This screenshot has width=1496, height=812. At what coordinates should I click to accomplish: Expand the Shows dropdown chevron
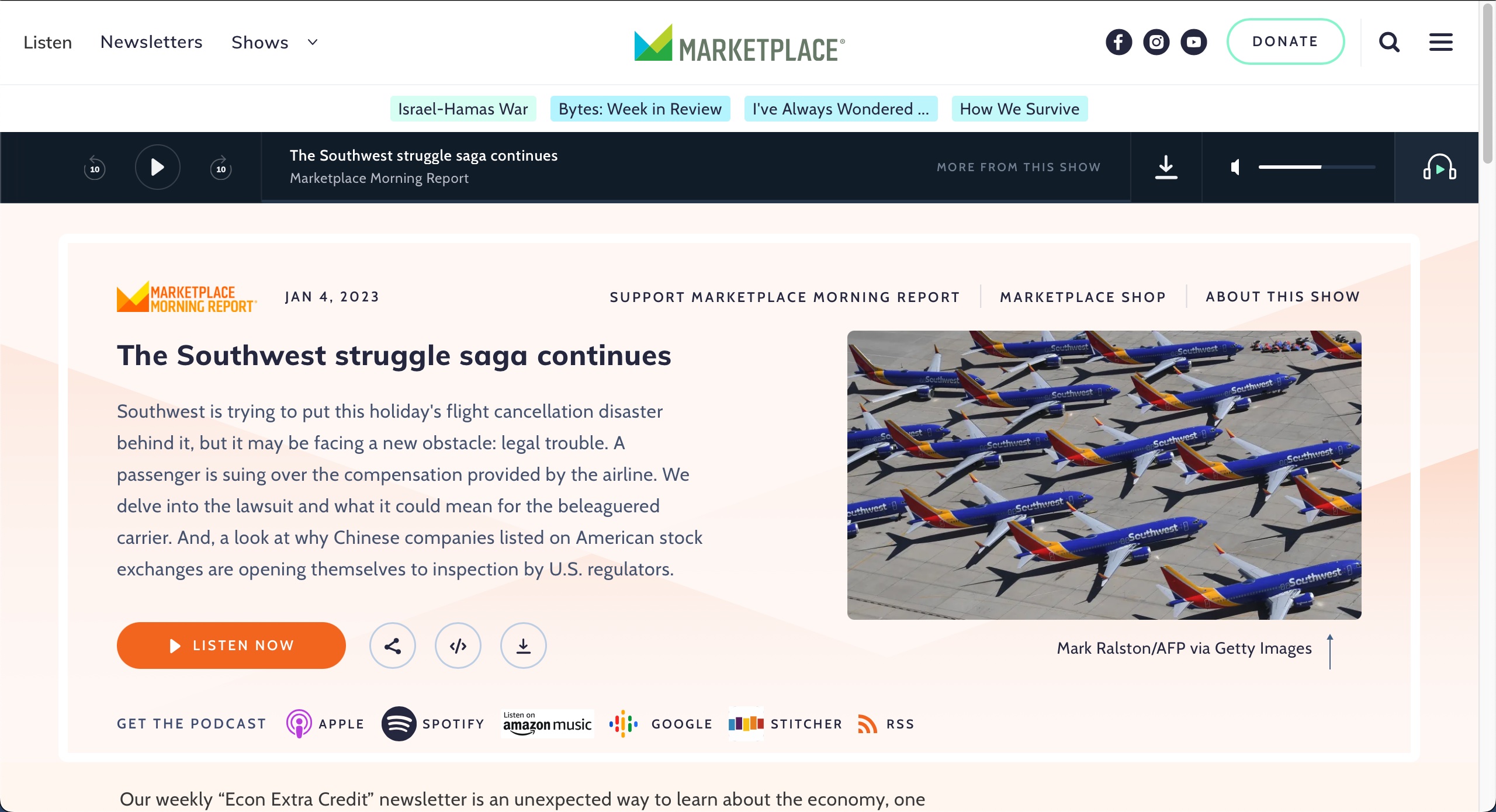313,42
